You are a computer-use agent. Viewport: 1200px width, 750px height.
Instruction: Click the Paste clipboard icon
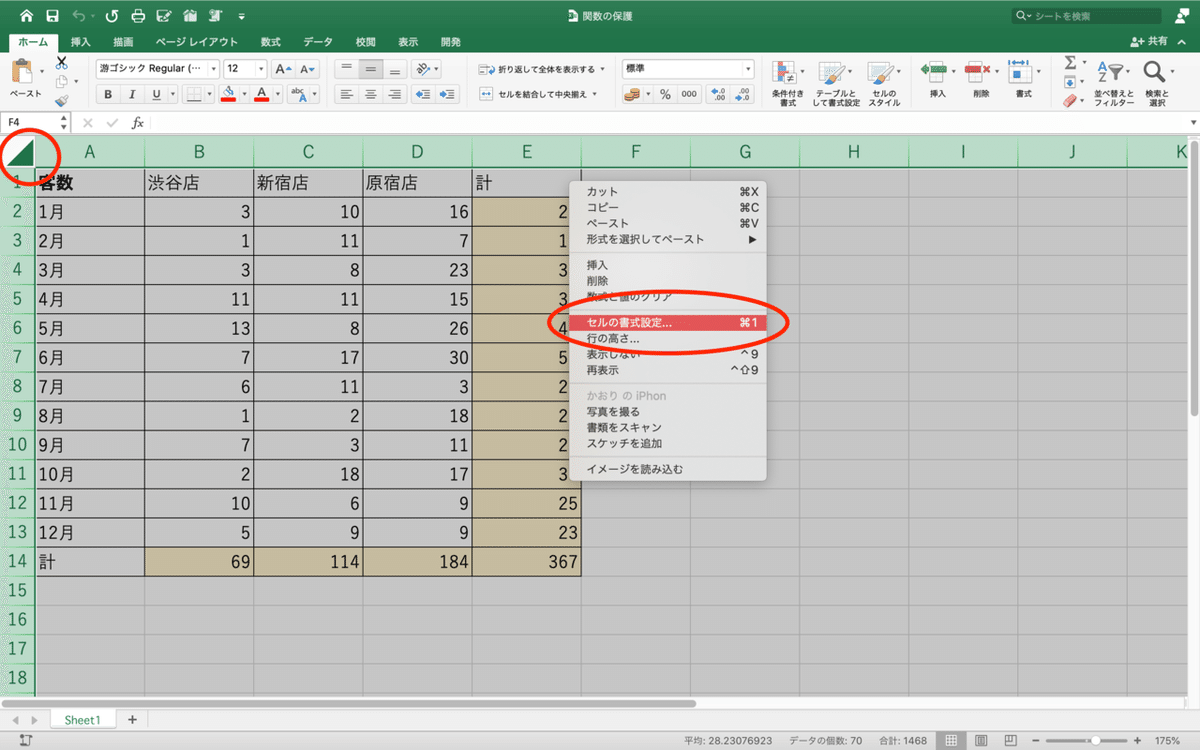pyautogui.click(x=22, y=72)
